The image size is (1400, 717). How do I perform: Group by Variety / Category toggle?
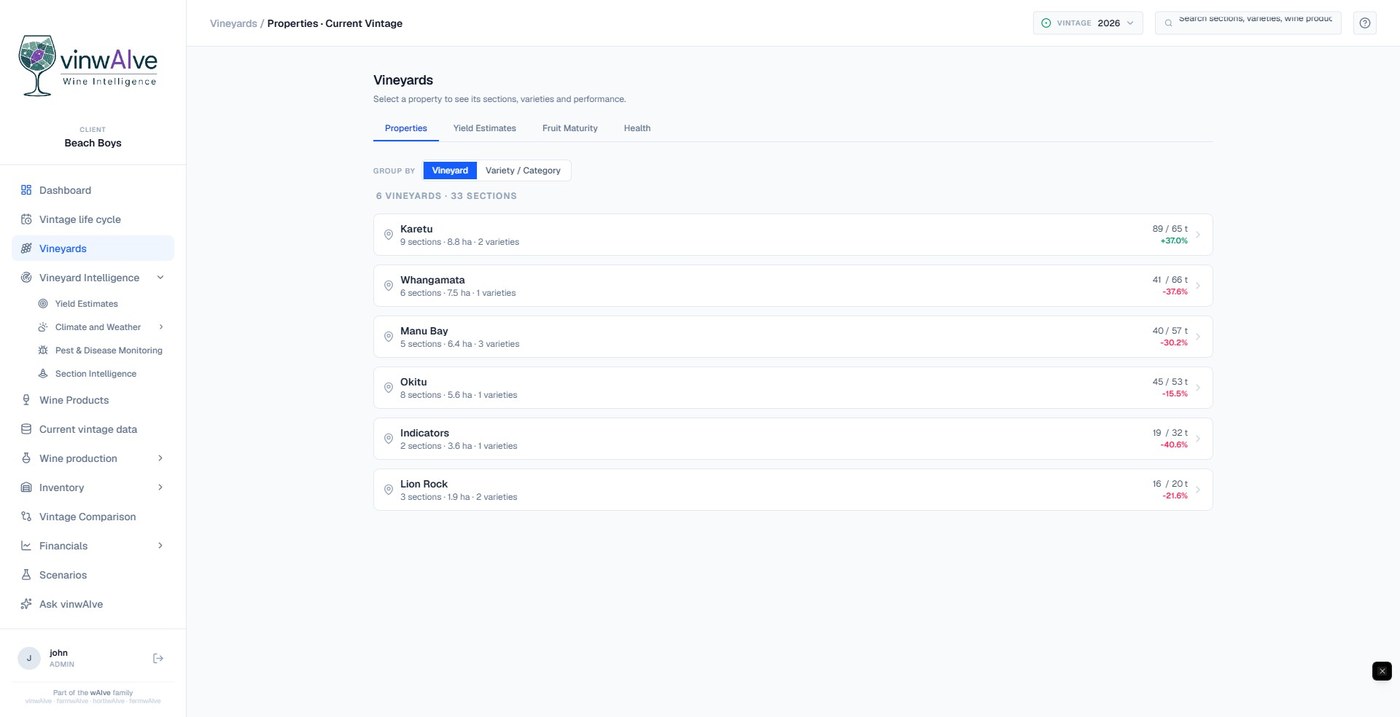523,171
